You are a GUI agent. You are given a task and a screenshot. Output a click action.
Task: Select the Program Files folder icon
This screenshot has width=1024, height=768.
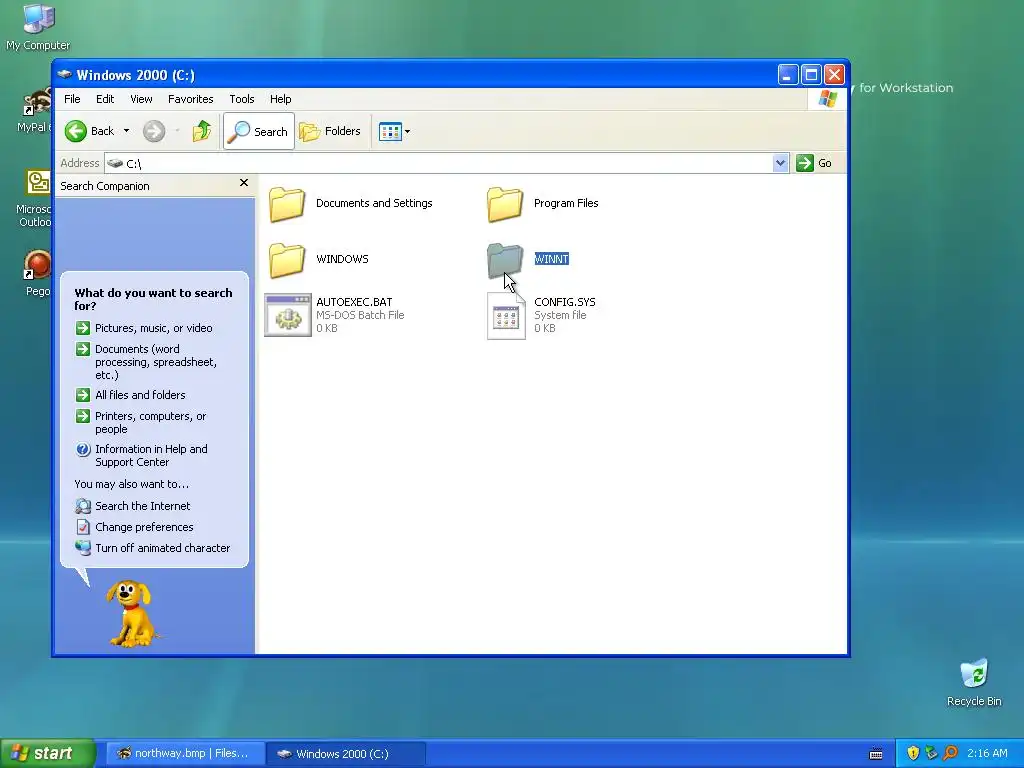point(505,203)
